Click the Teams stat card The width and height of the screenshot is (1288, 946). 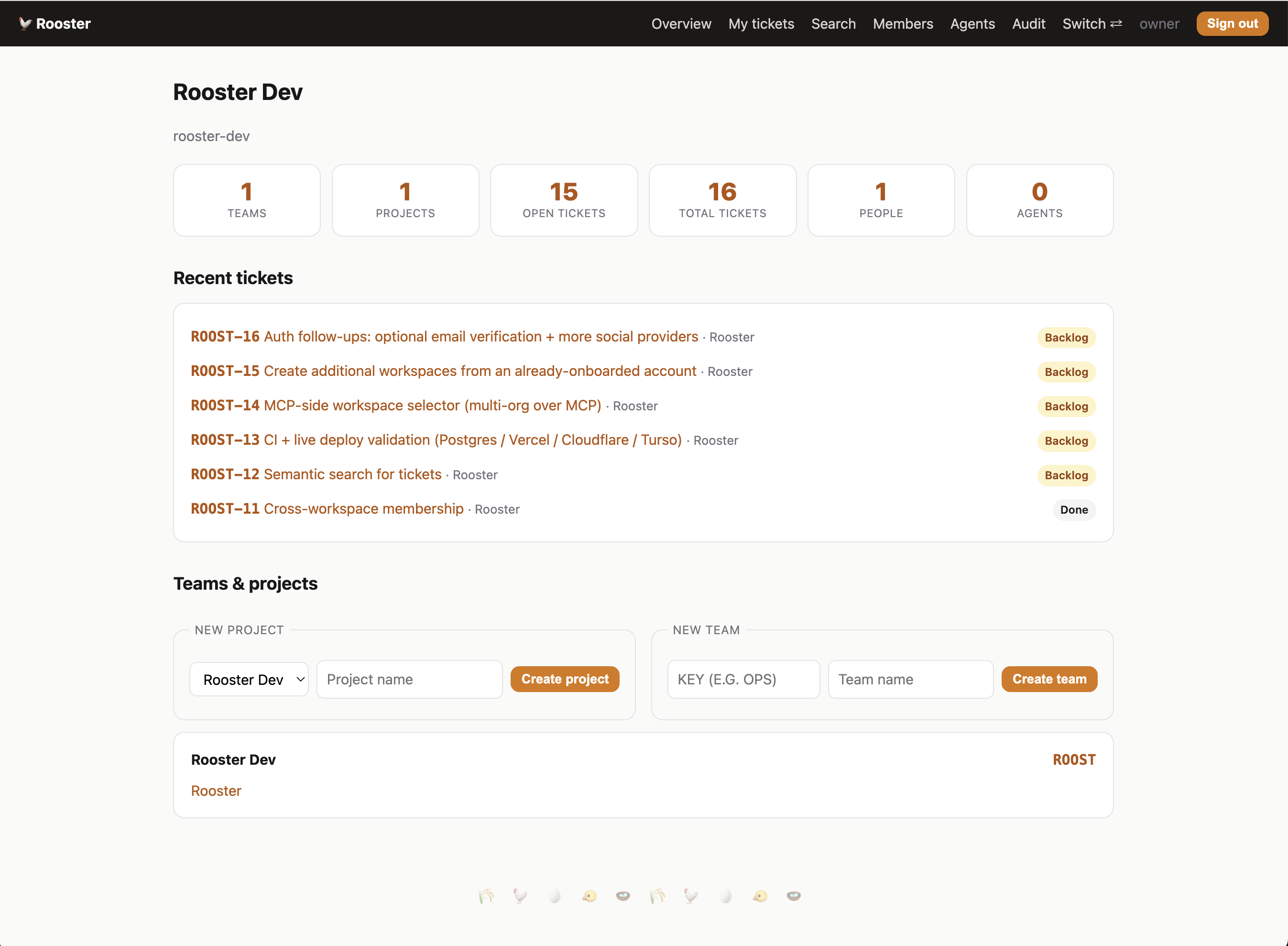click(x=247, y=200)
